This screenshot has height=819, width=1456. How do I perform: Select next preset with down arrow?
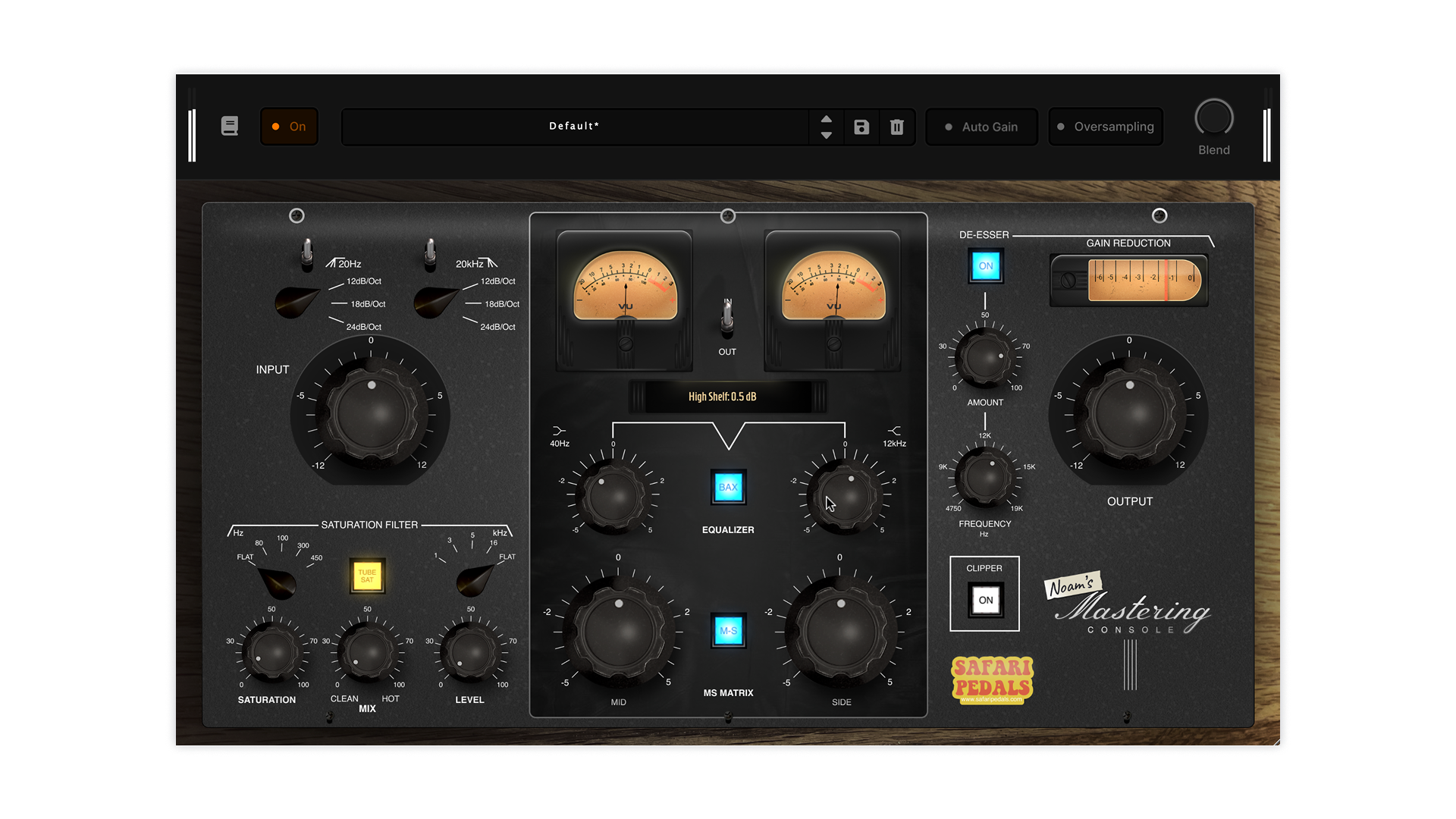[x=827, y=136]
